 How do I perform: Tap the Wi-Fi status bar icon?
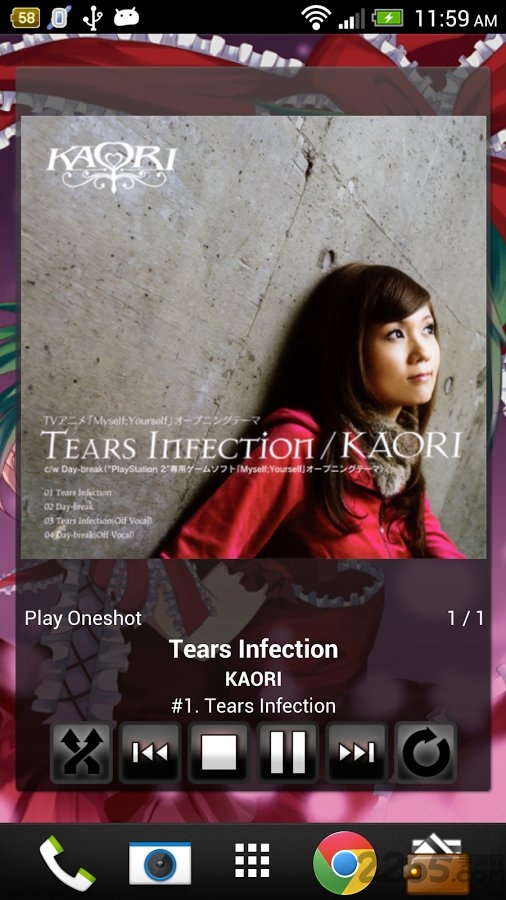pyautogui.click(x=316, y=18)
